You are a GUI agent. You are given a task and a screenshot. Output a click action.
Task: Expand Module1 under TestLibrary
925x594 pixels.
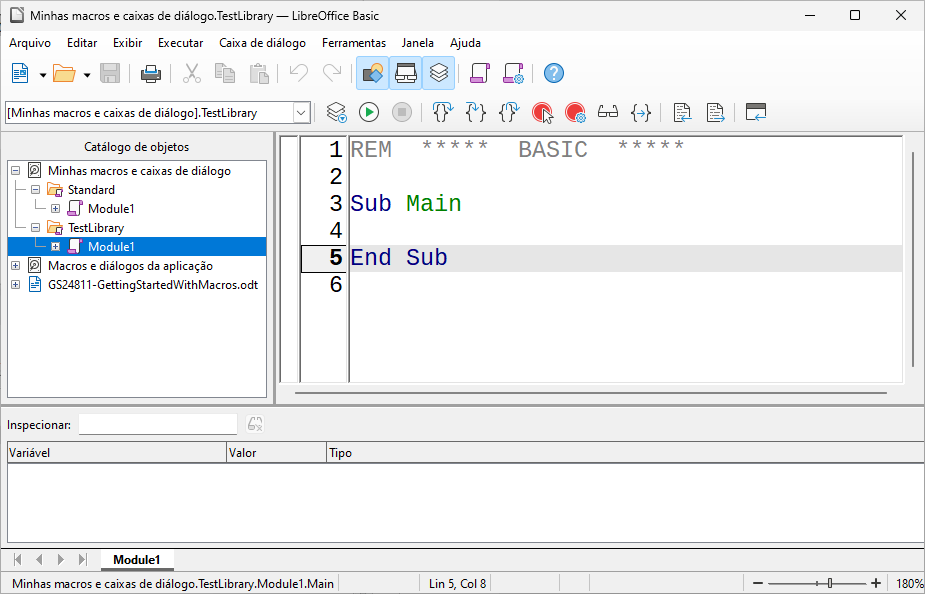point(55,247)
